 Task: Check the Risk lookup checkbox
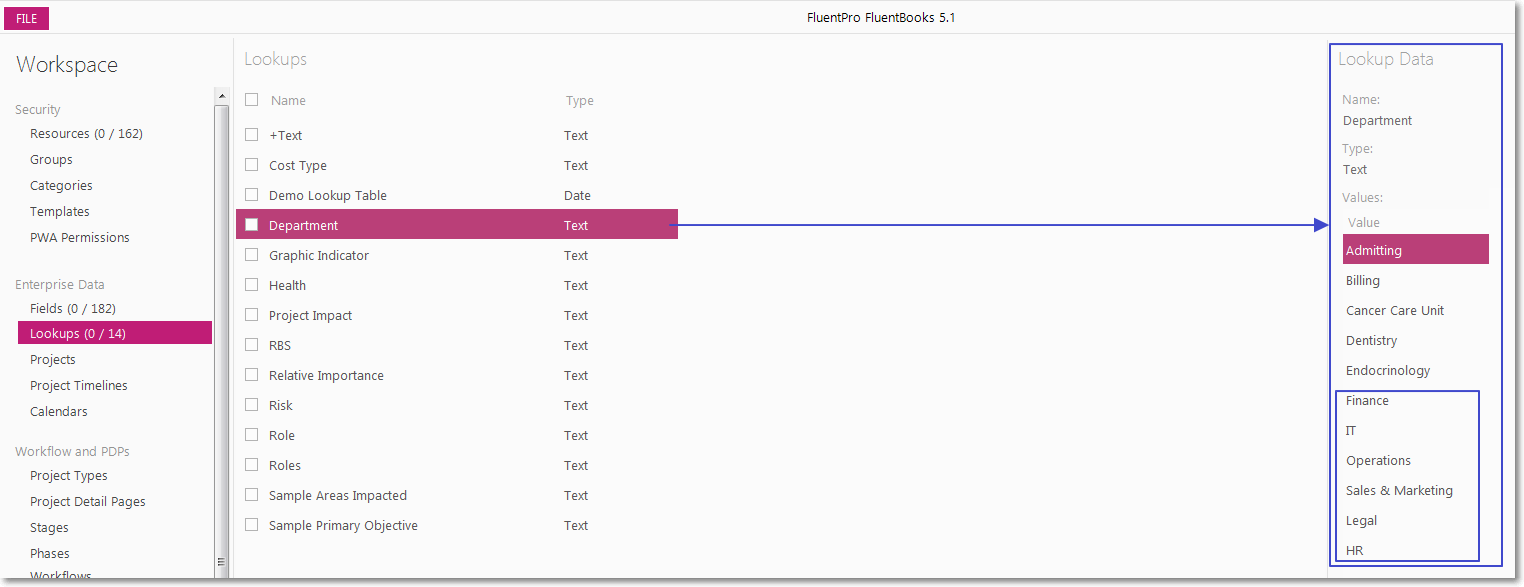252,405
